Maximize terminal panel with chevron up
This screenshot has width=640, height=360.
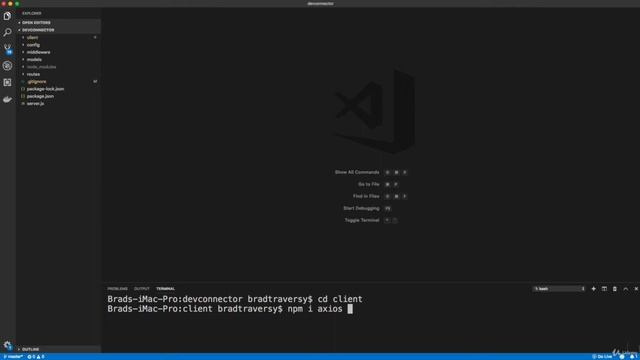click(626, 289)
